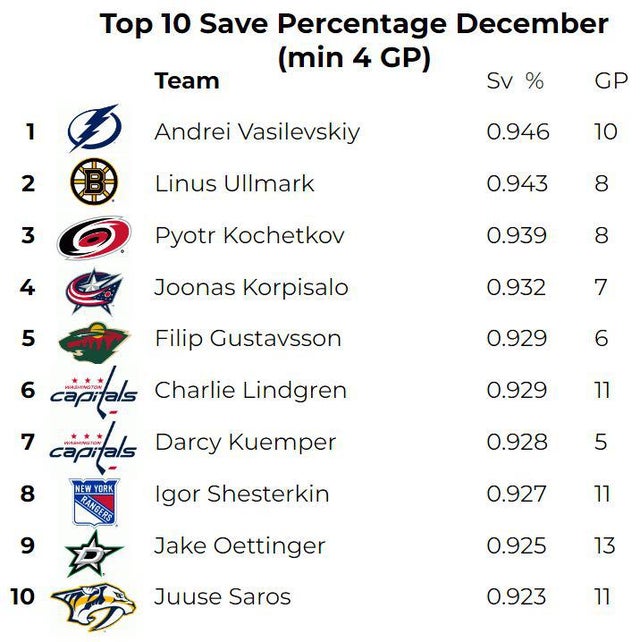
Task: Click on Juuse Saros
Action: (222, 598)
